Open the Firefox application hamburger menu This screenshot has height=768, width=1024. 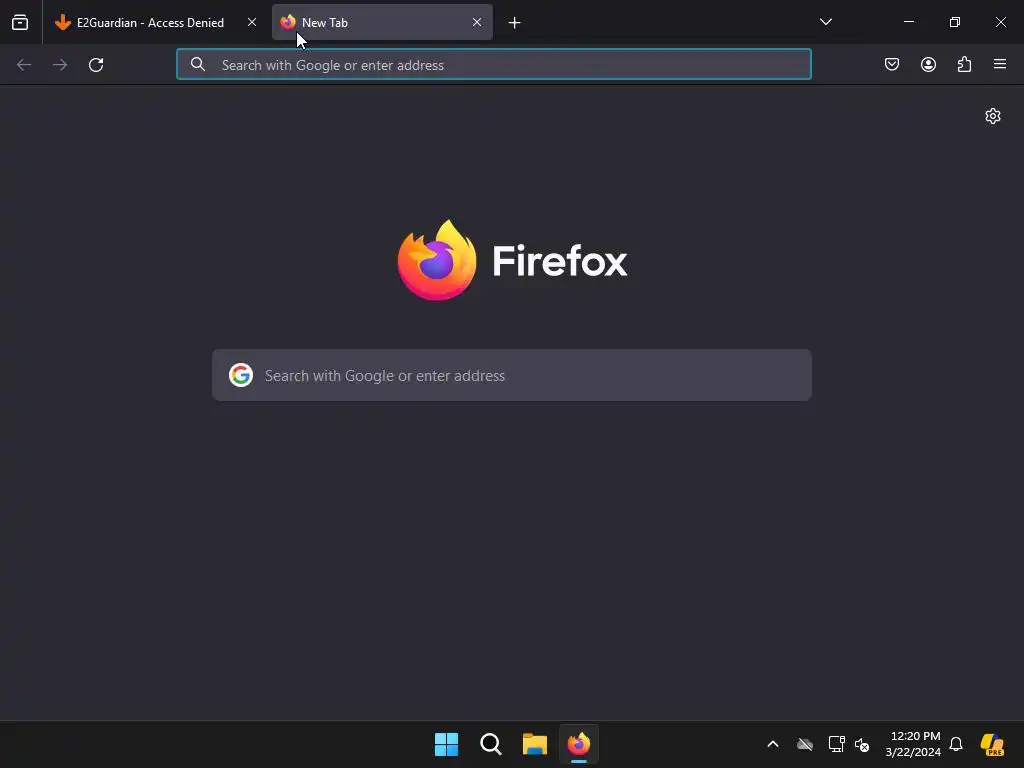click(1000, 64)
